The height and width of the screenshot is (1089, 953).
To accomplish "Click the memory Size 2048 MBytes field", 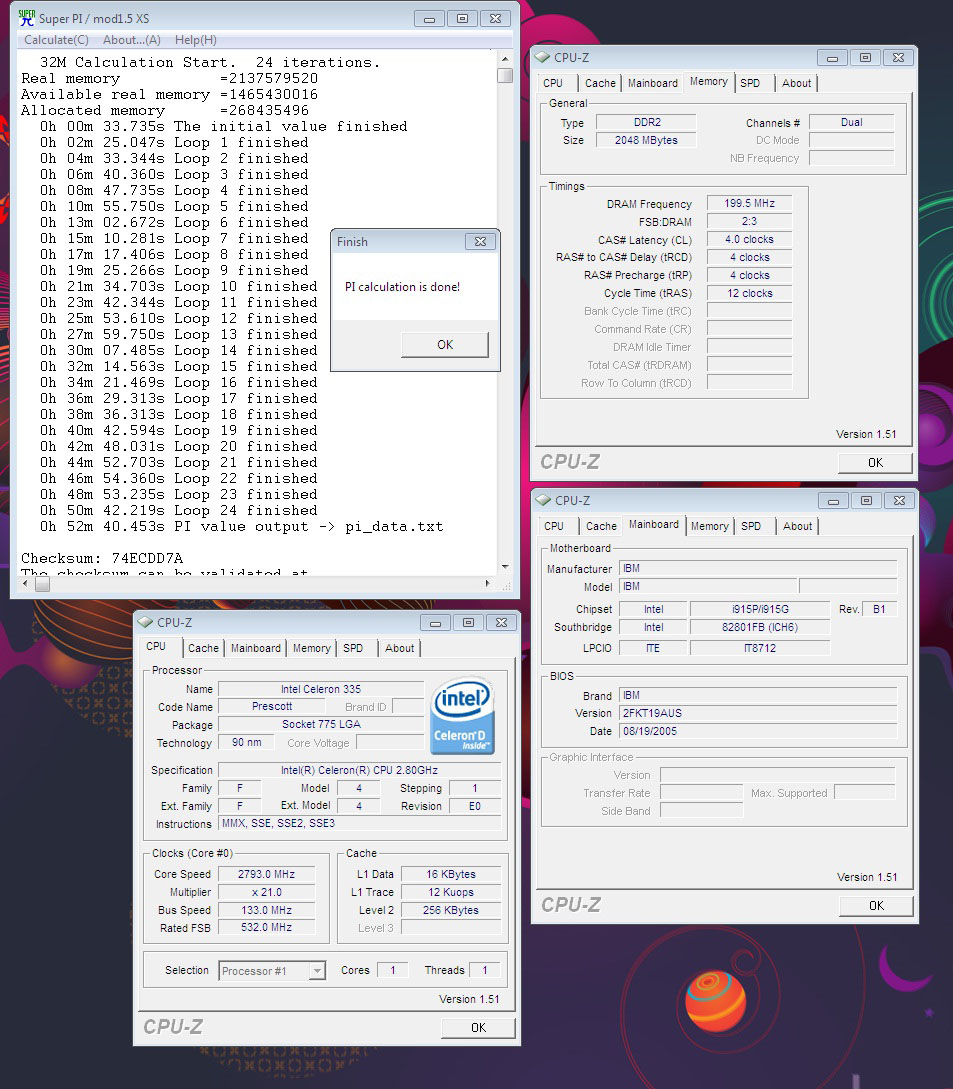I will (x=646, y=140).
